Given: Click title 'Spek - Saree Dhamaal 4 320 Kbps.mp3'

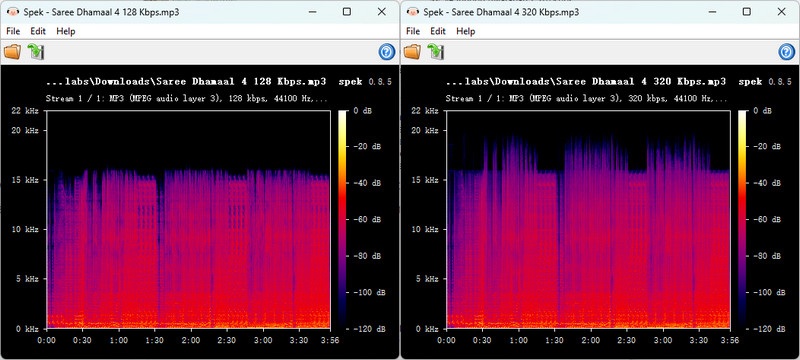Looking at the screenshot, I should coord(502,12).
